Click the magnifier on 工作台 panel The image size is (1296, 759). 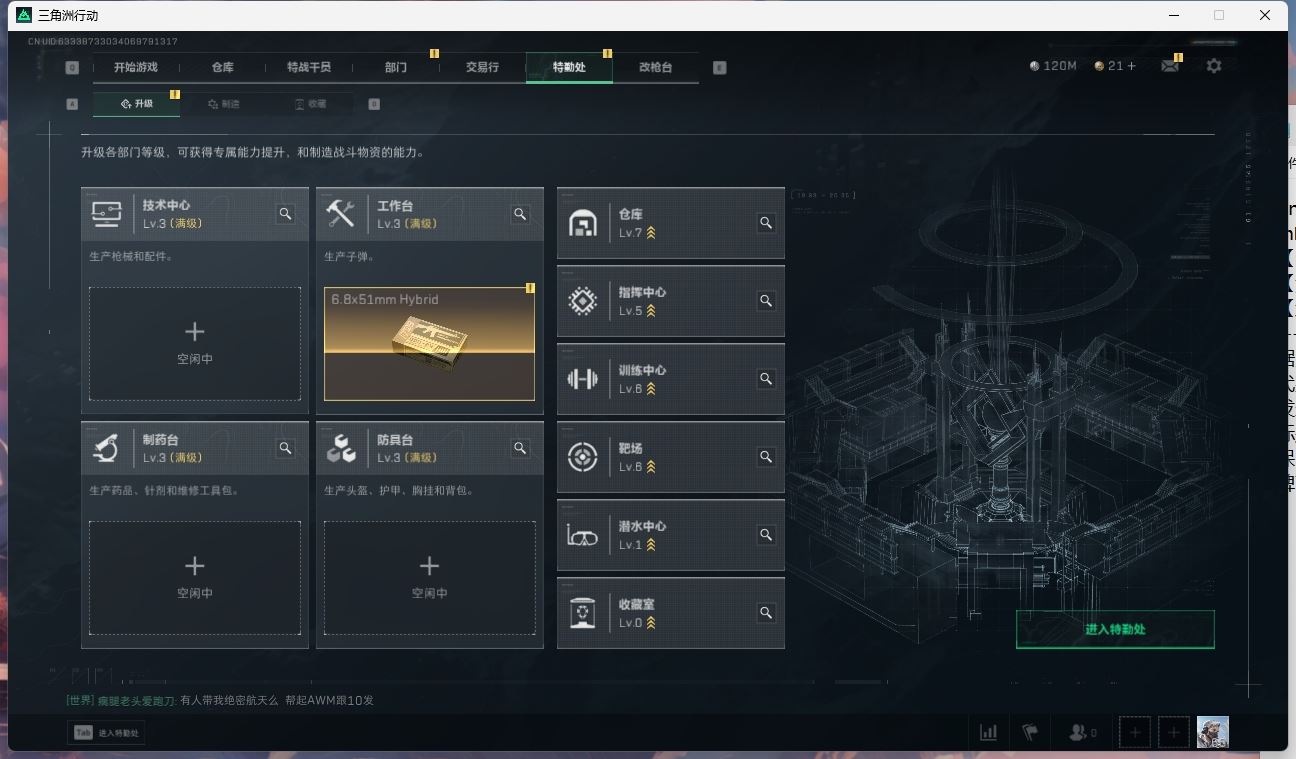[520, 214]
